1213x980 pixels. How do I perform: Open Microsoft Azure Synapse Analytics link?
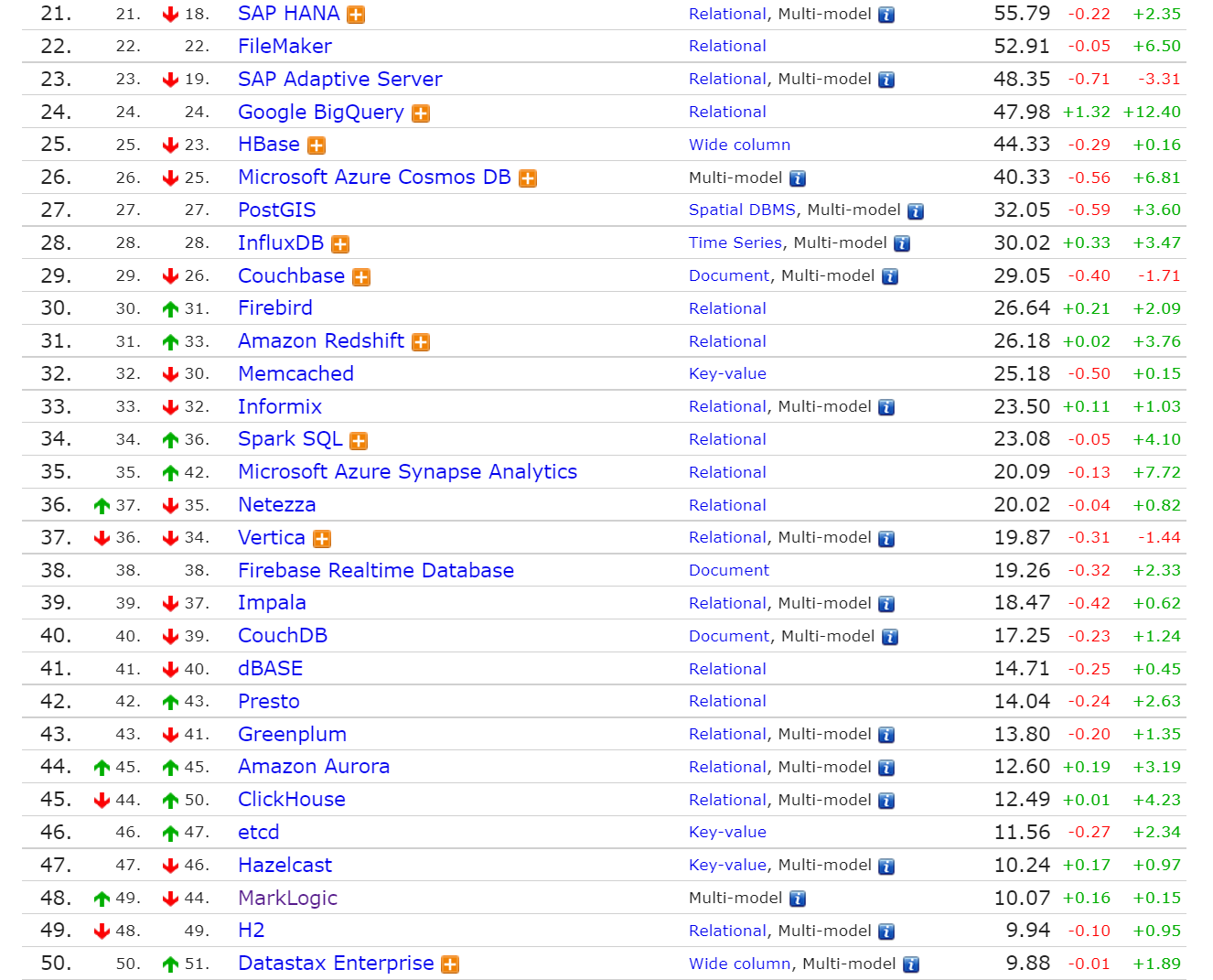click(x=408, y=472)
